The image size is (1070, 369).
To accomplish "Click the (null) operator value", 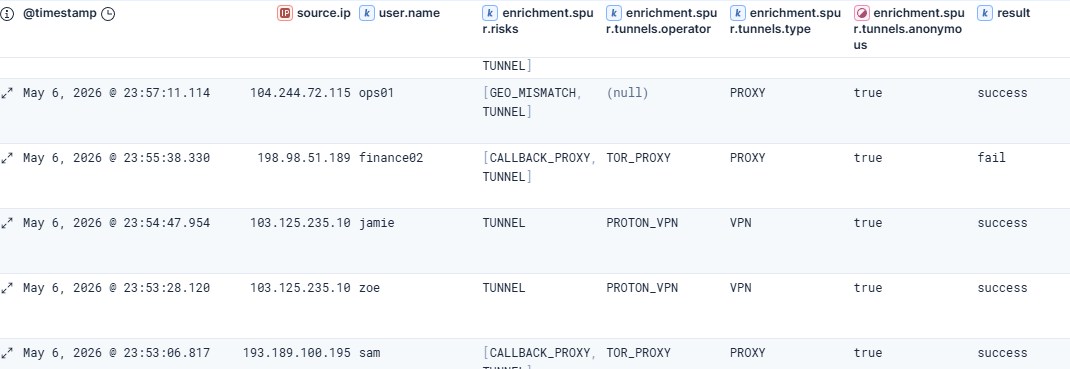I will (x=627, y=93).
